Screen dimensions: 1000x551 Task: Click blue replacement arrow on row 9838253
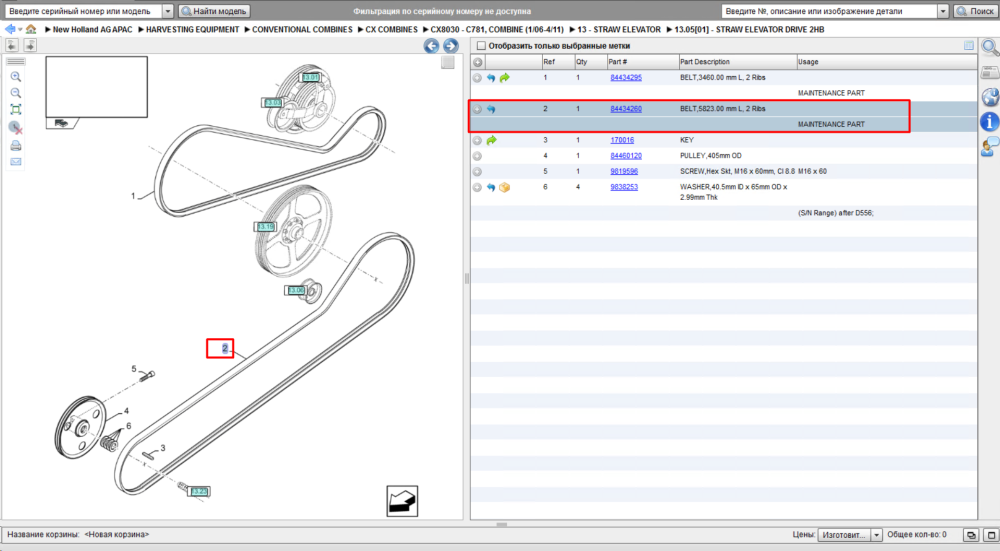[x=490, y=187]
